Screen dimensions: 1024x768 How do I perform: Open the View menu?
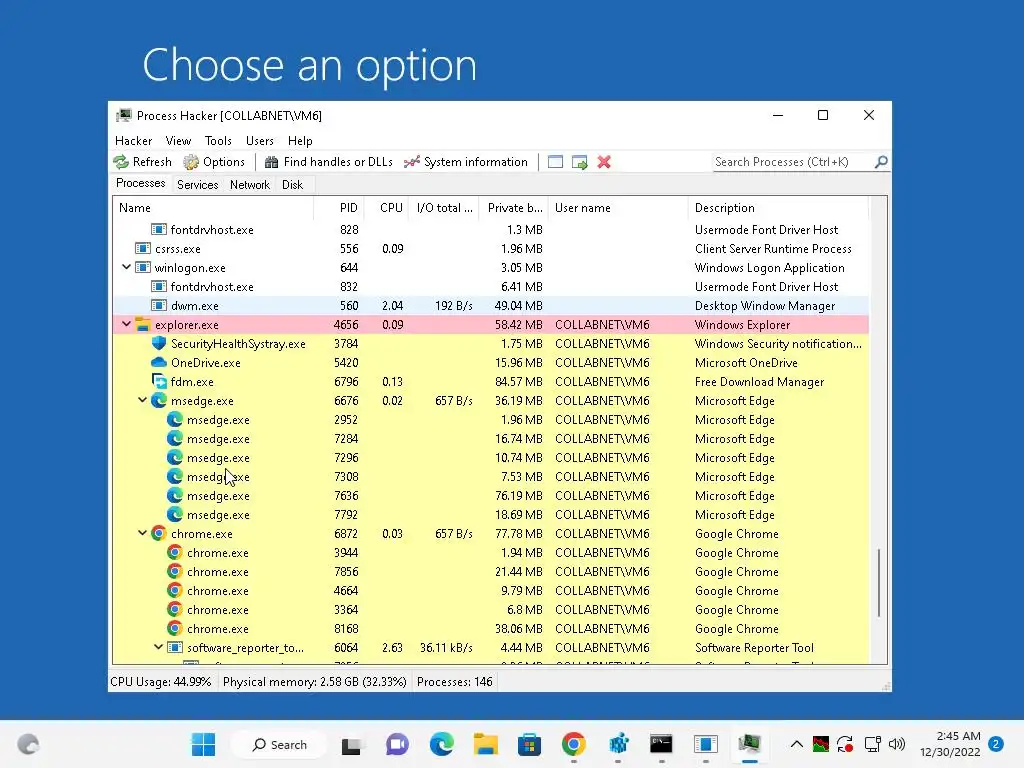pyautogui.click(x=178, y=141)
